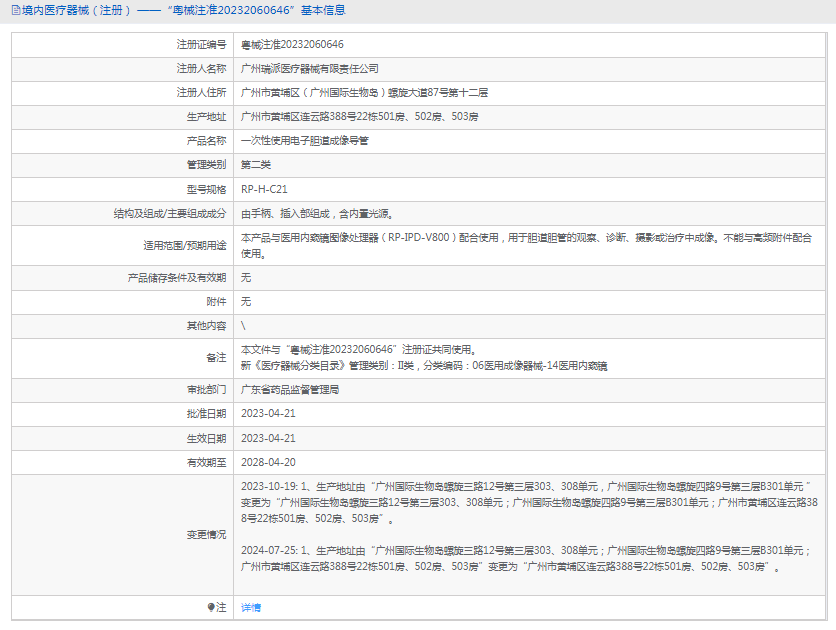Select the registrant address 螺旋大道87号第十二层

[438, 93]
